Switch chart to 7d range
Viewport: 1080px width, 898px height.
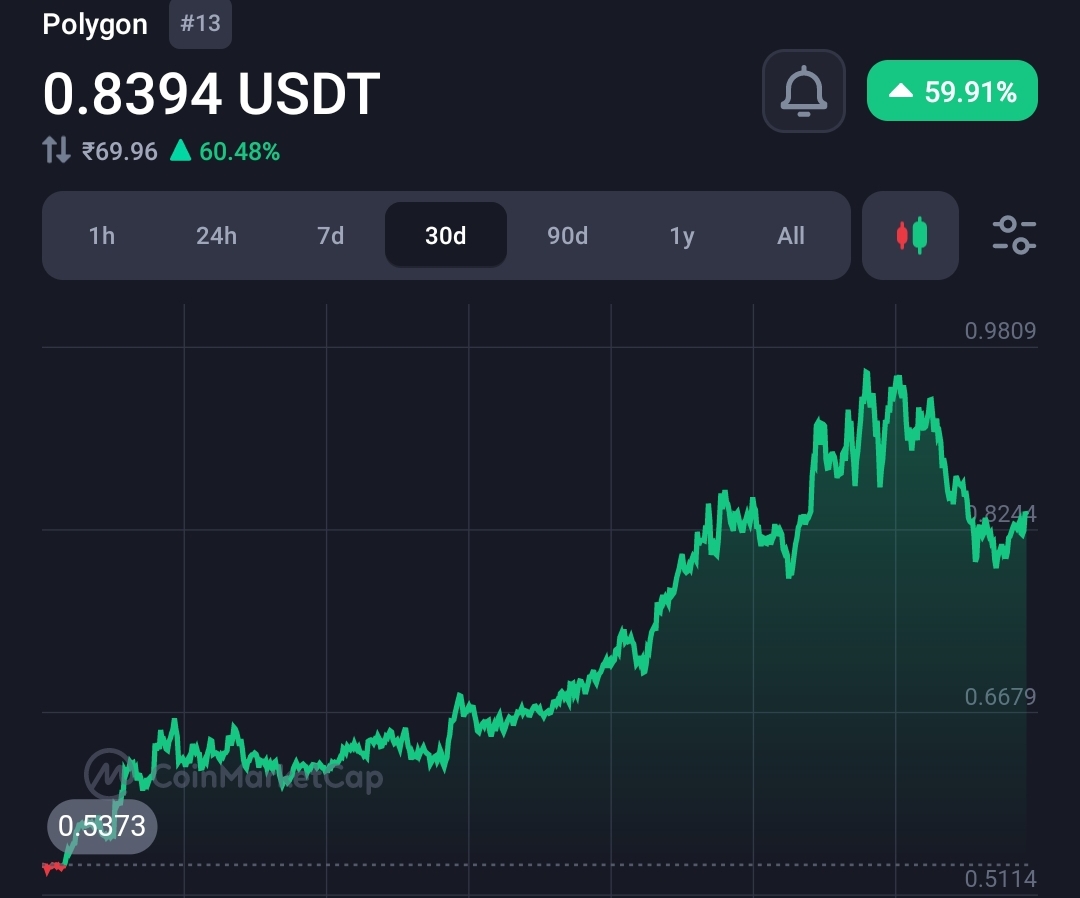pyautogui.click(x=330, y=236)
